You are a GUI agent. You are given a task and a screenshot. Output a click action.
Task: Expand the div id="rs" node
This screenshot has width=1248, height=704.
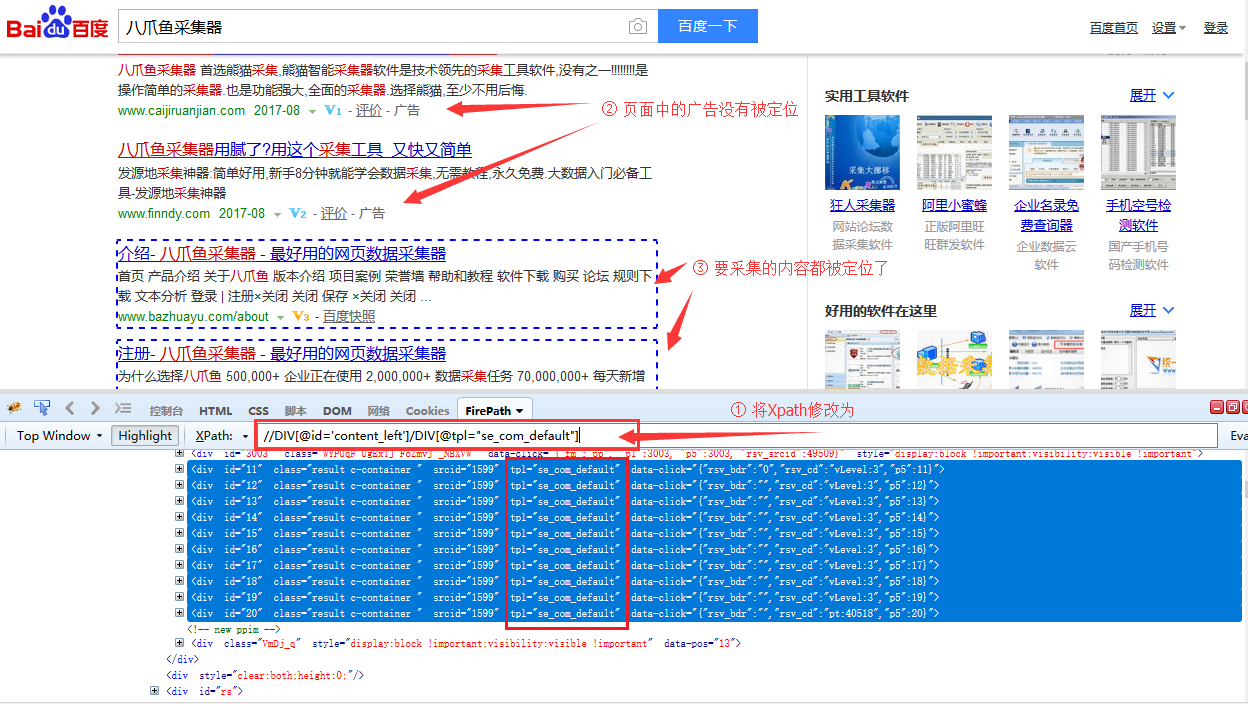pos(155,691)
